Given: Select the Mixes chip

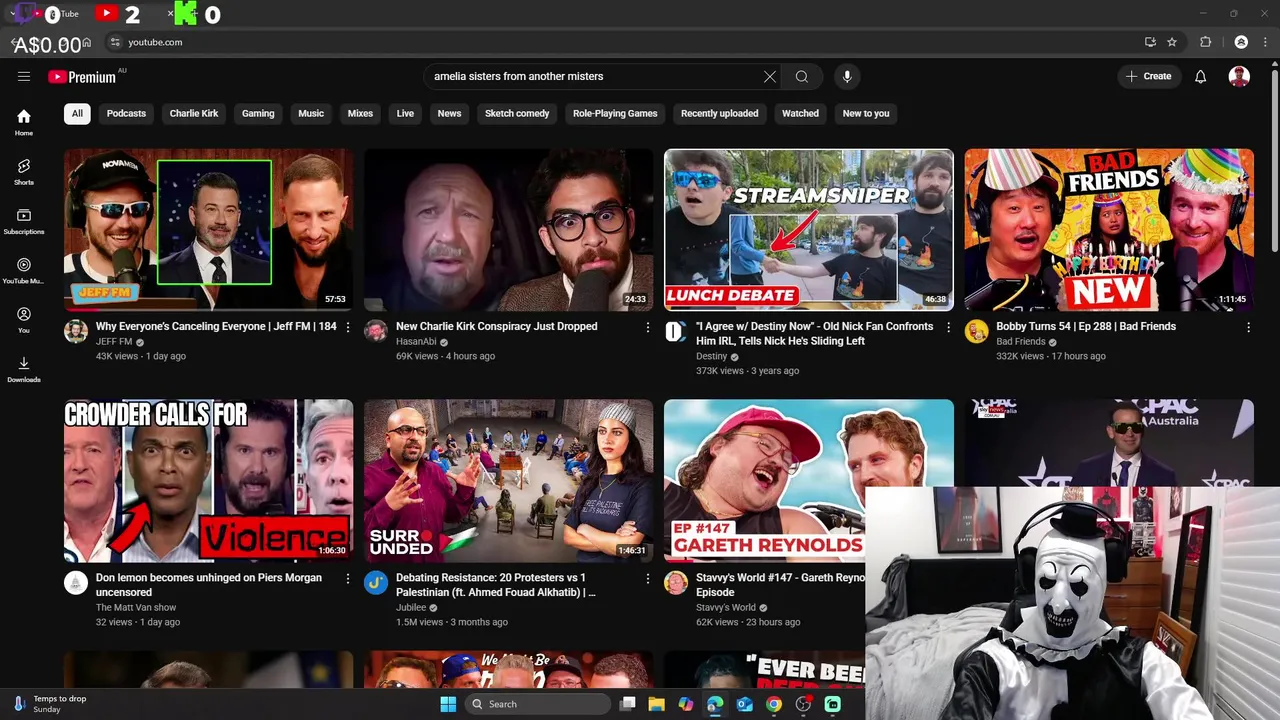Looking at the screenshot, I should click(360, 113).
